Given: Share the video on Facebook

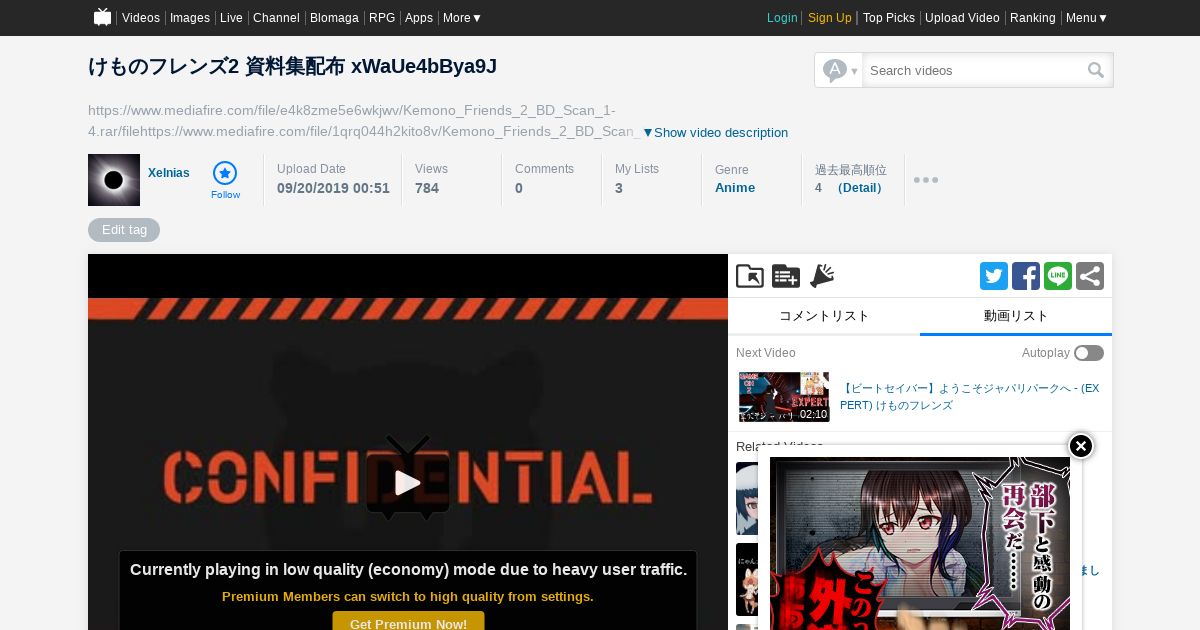Looking at the screenshot, I should point(1026,276).
